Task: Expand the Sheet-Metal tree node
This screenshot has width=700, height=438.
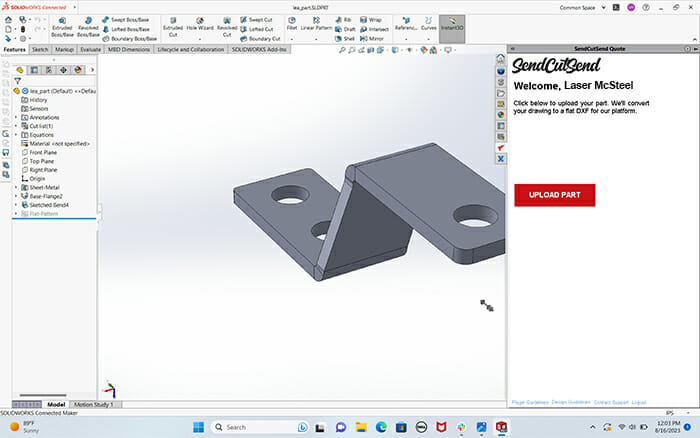Action: 16,187
